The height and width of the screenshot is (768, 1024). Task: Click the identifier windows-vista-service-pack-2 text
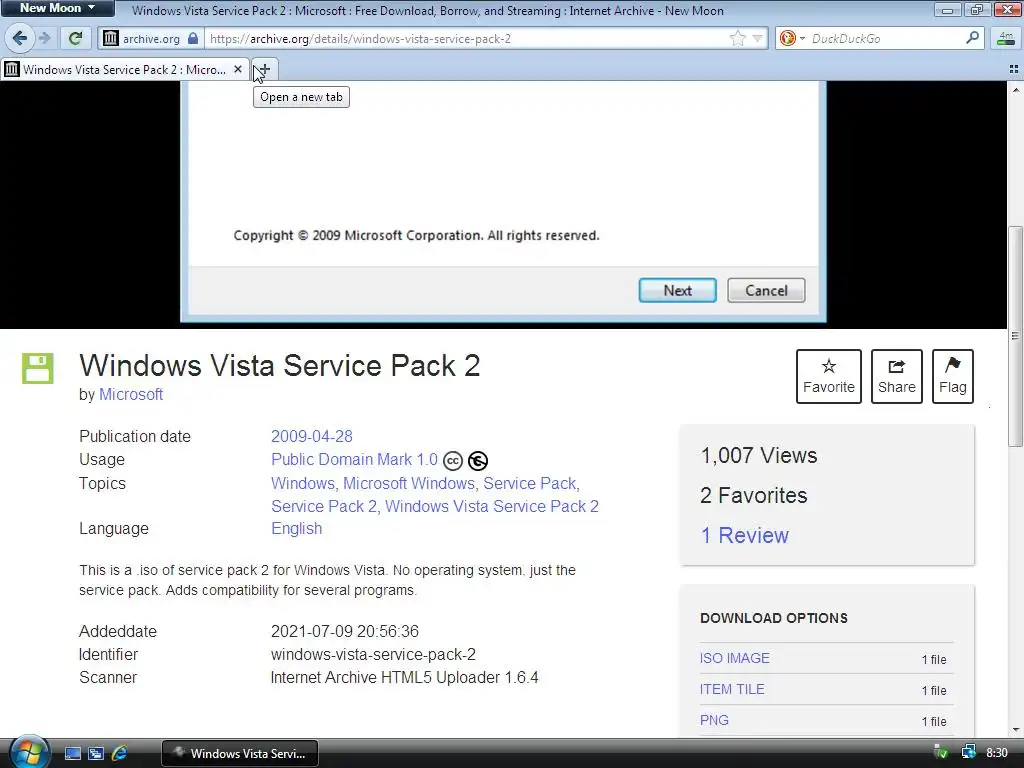coord(373,654)
